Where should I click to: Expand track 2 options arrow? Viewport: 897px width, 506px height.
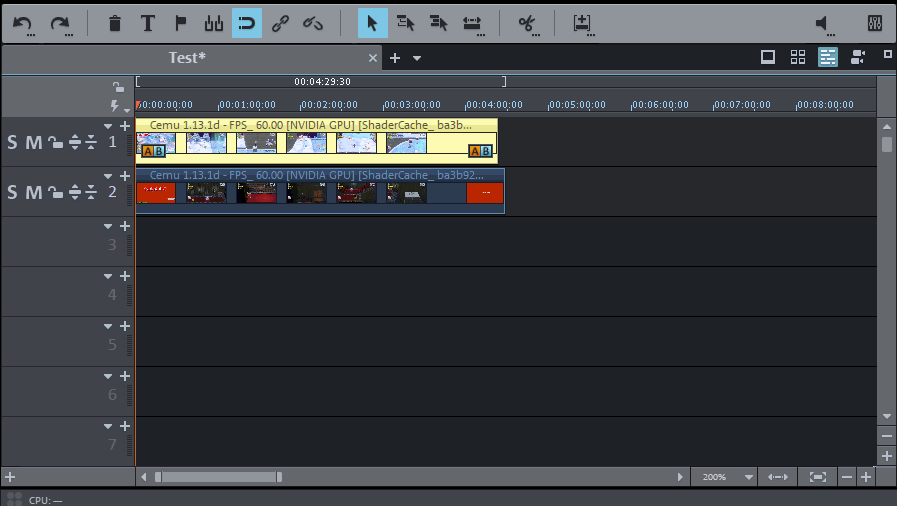coord(108,176)
